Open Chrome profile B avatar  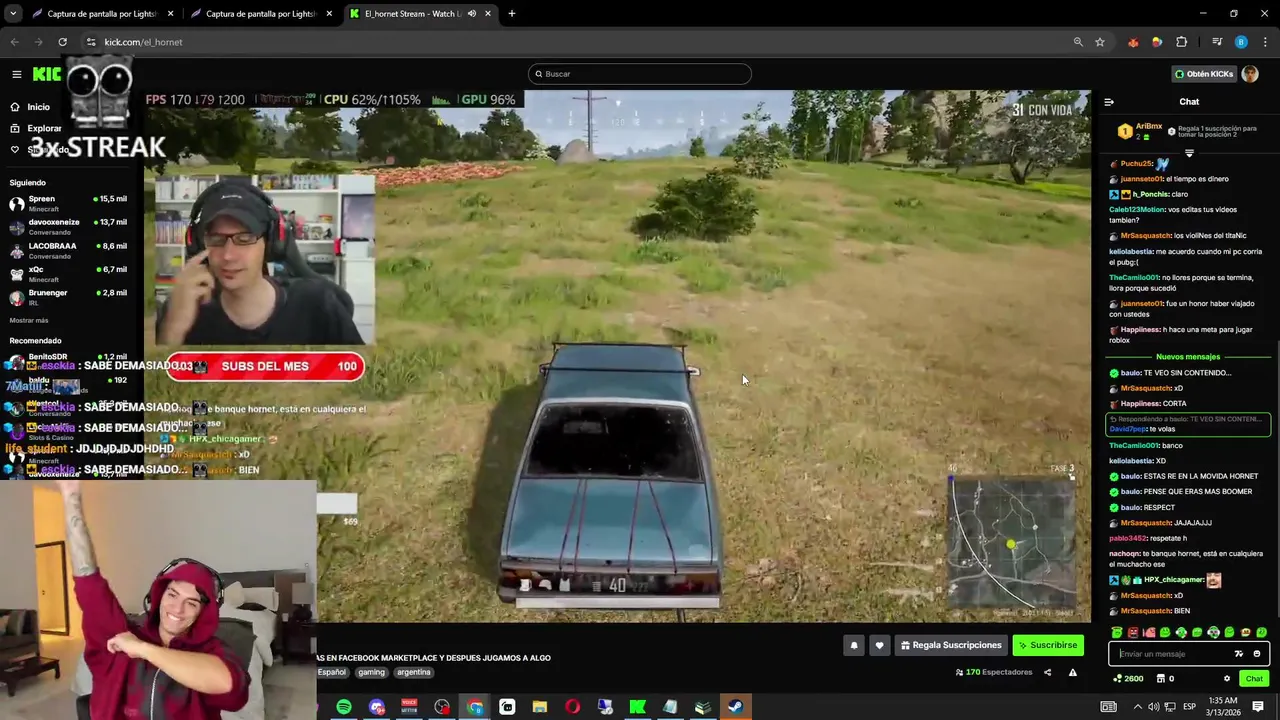[1241, 42]
